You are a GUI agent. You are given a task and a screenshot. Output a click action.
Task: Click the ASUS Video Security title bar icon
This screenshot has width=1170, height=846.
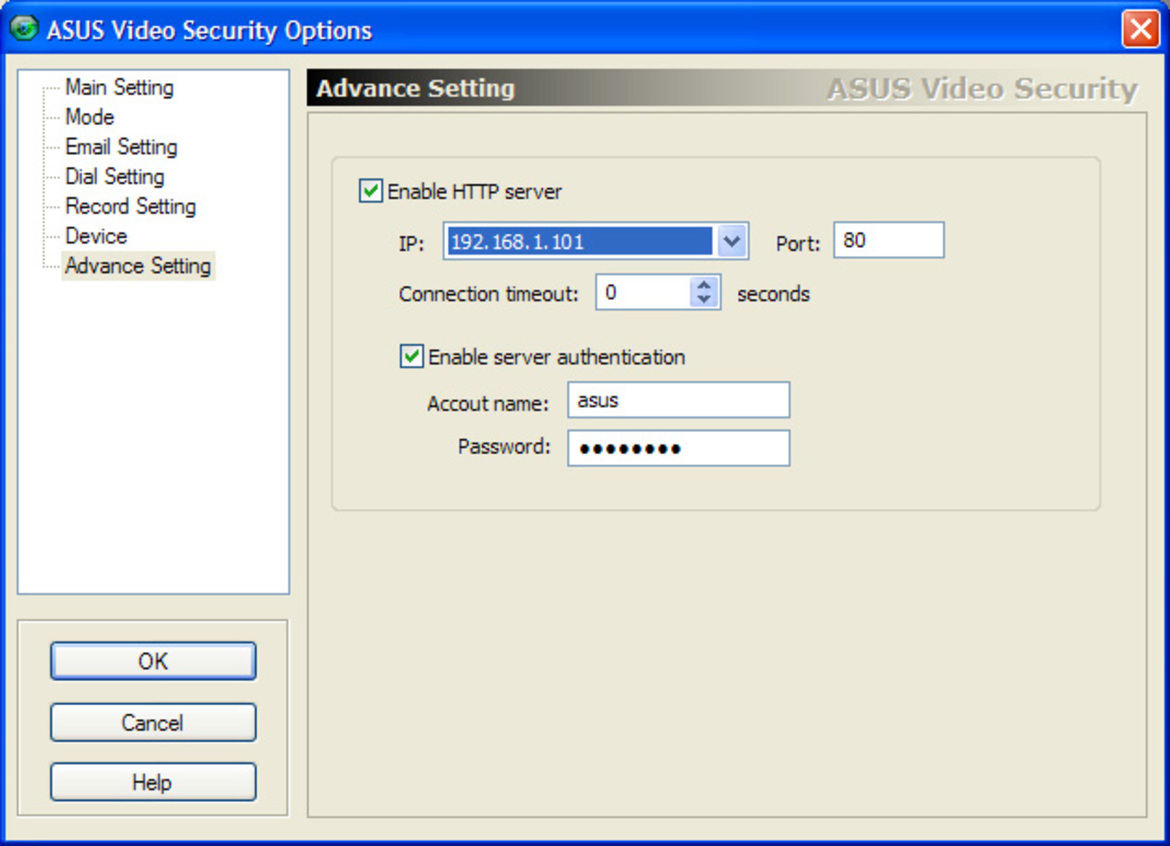pyautogui.click(x=24, y=28)
